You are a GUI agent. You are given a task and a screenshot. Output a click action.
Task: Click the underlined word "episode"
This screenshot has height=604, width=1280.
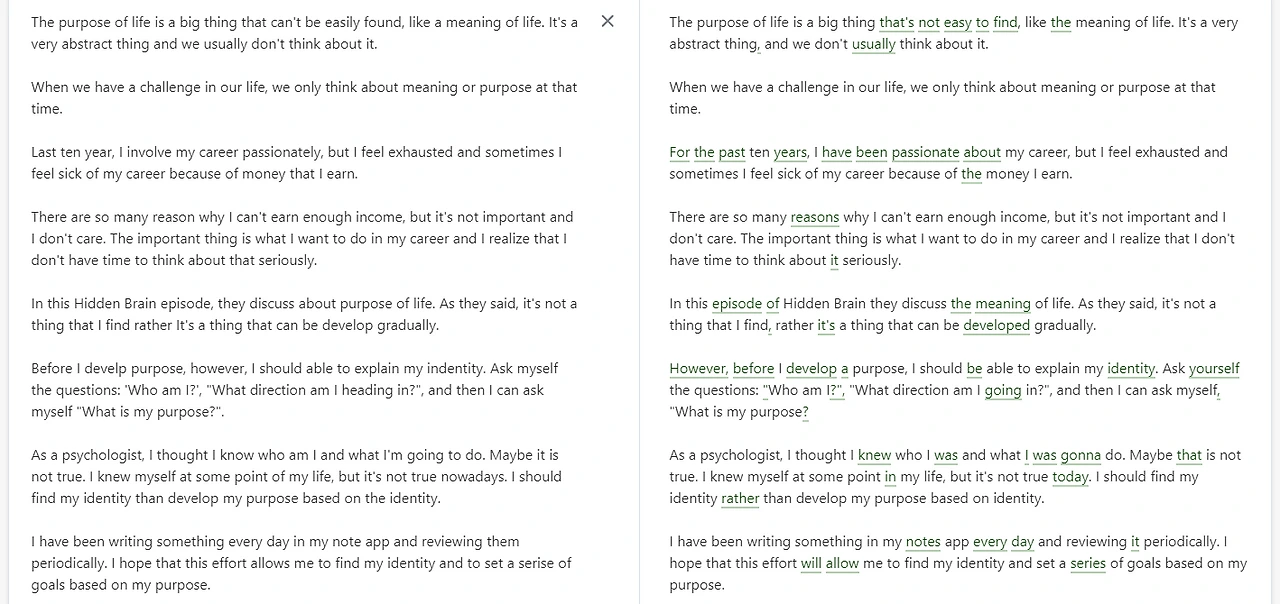(737, 304)
